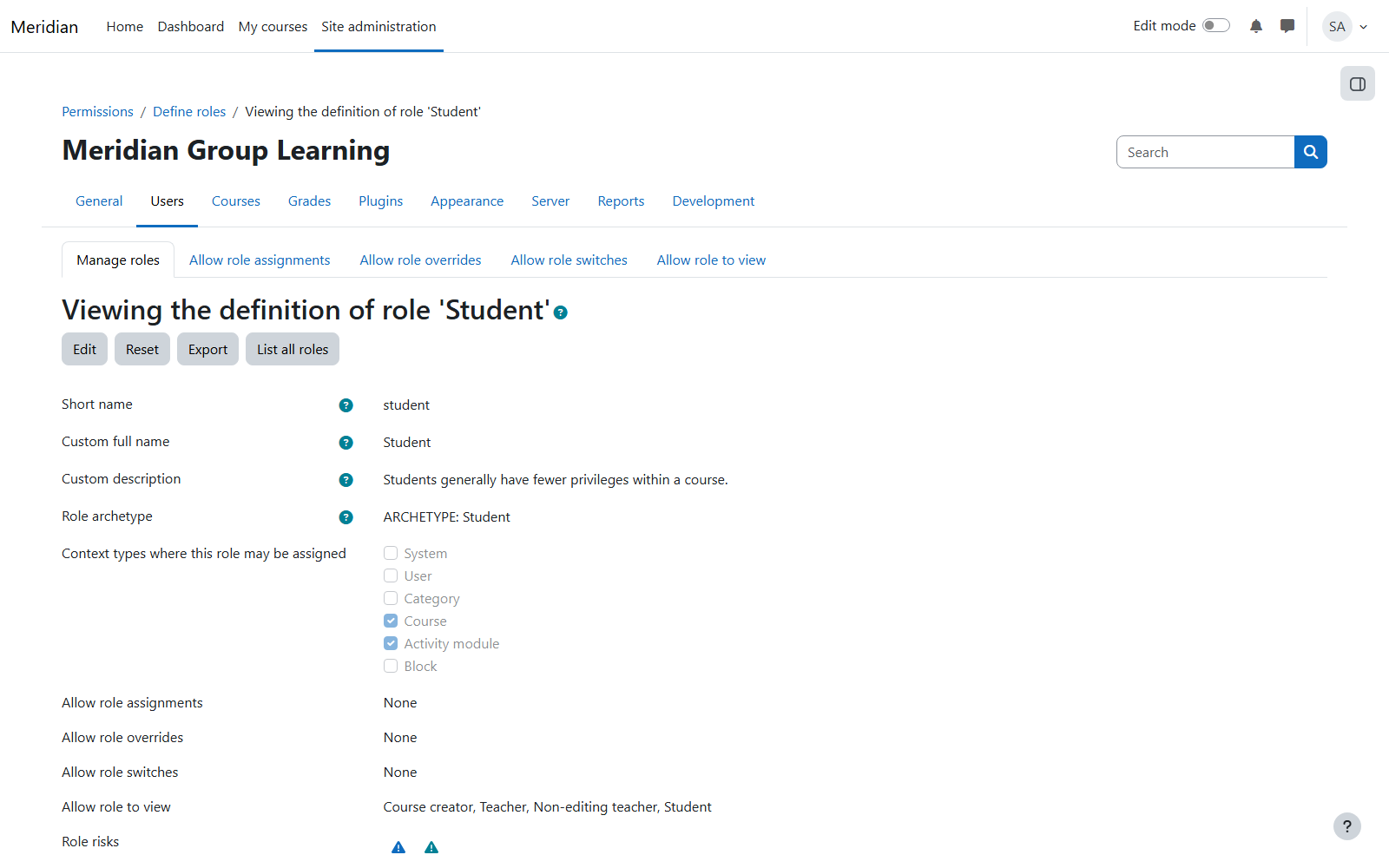1389x868 pixels.
Task: Click help icon beside Role archetype
Action: 346,517
